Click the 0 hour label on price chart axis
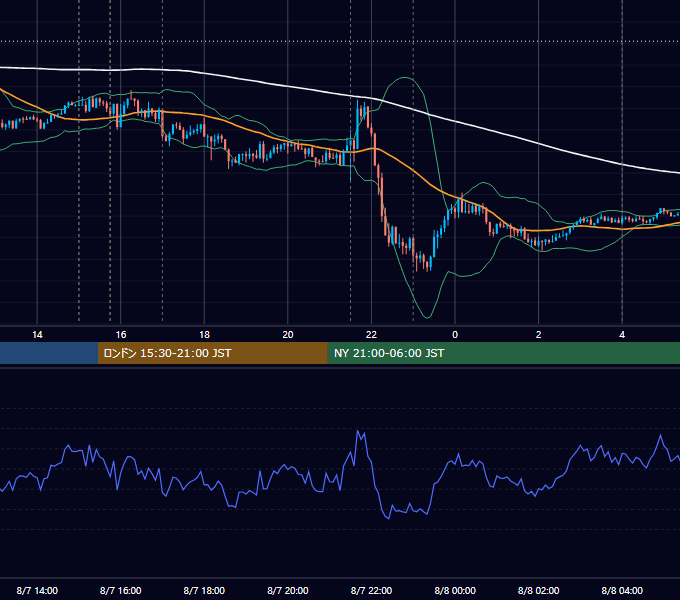This screenshot has height=600, width=680. [455, 335]
